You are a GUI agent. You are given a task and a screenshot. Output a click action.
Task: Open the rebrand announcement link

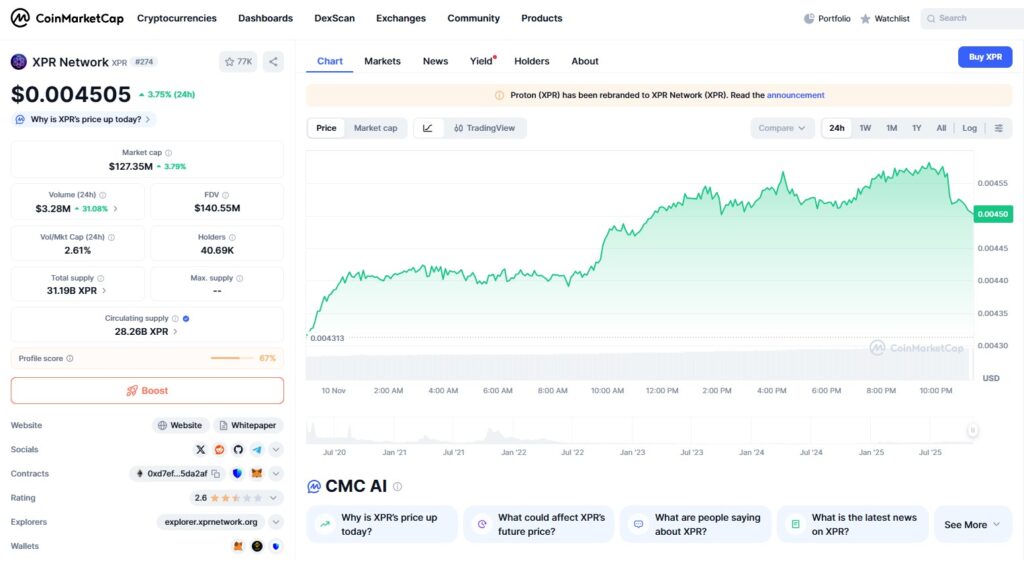tap(795, 95)
